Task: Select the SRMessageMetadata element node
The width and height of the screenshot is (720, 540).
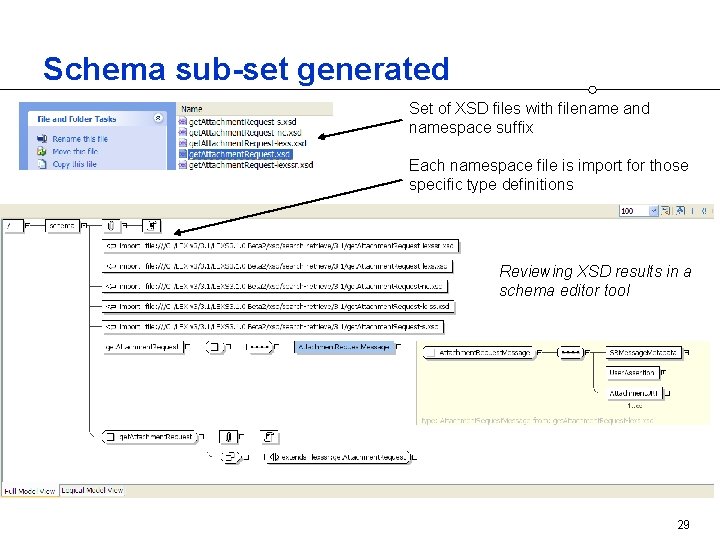Action: coord(643,353)
